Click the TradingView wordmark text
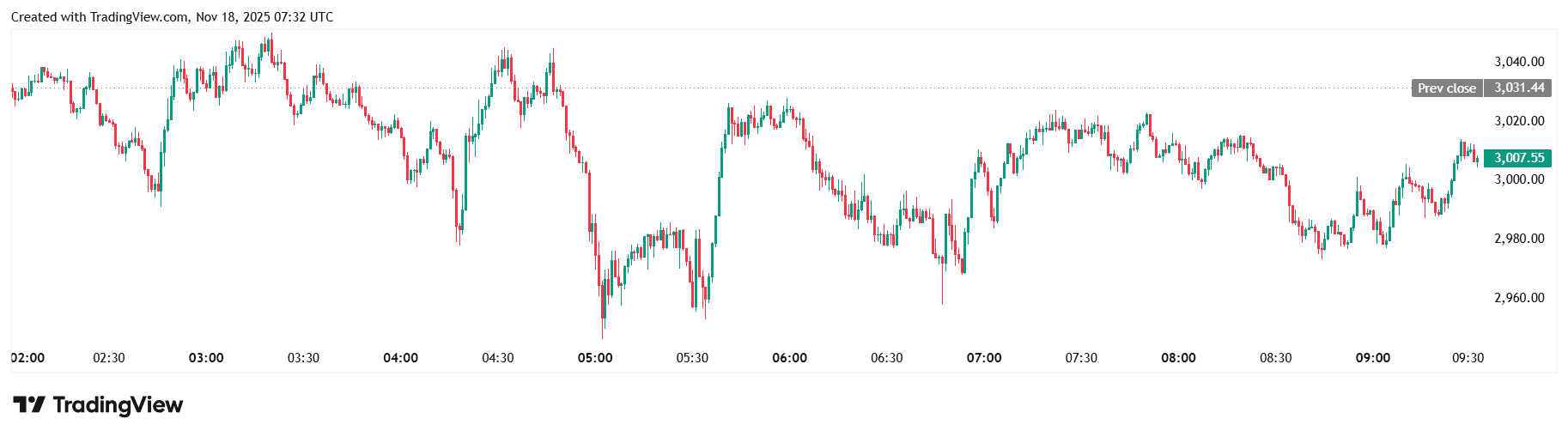Viewport: 1568px width, 437px height. (118, 404)
